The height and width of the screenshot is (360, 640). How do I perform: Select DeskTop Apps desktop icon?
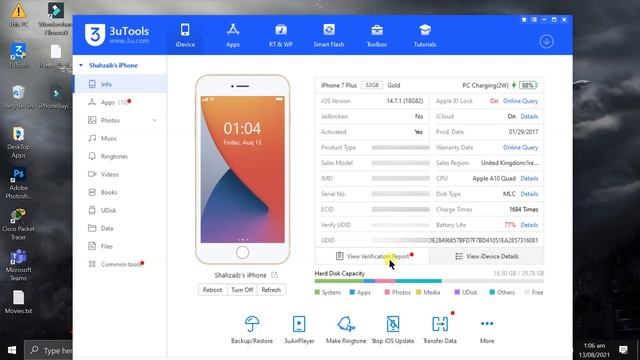18,142
